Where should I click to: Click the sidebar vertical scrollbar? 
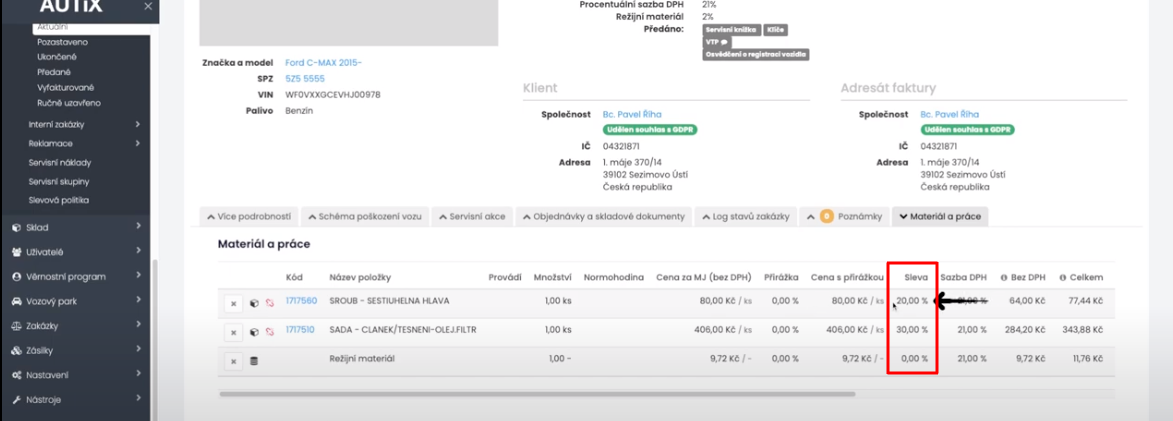154,340
